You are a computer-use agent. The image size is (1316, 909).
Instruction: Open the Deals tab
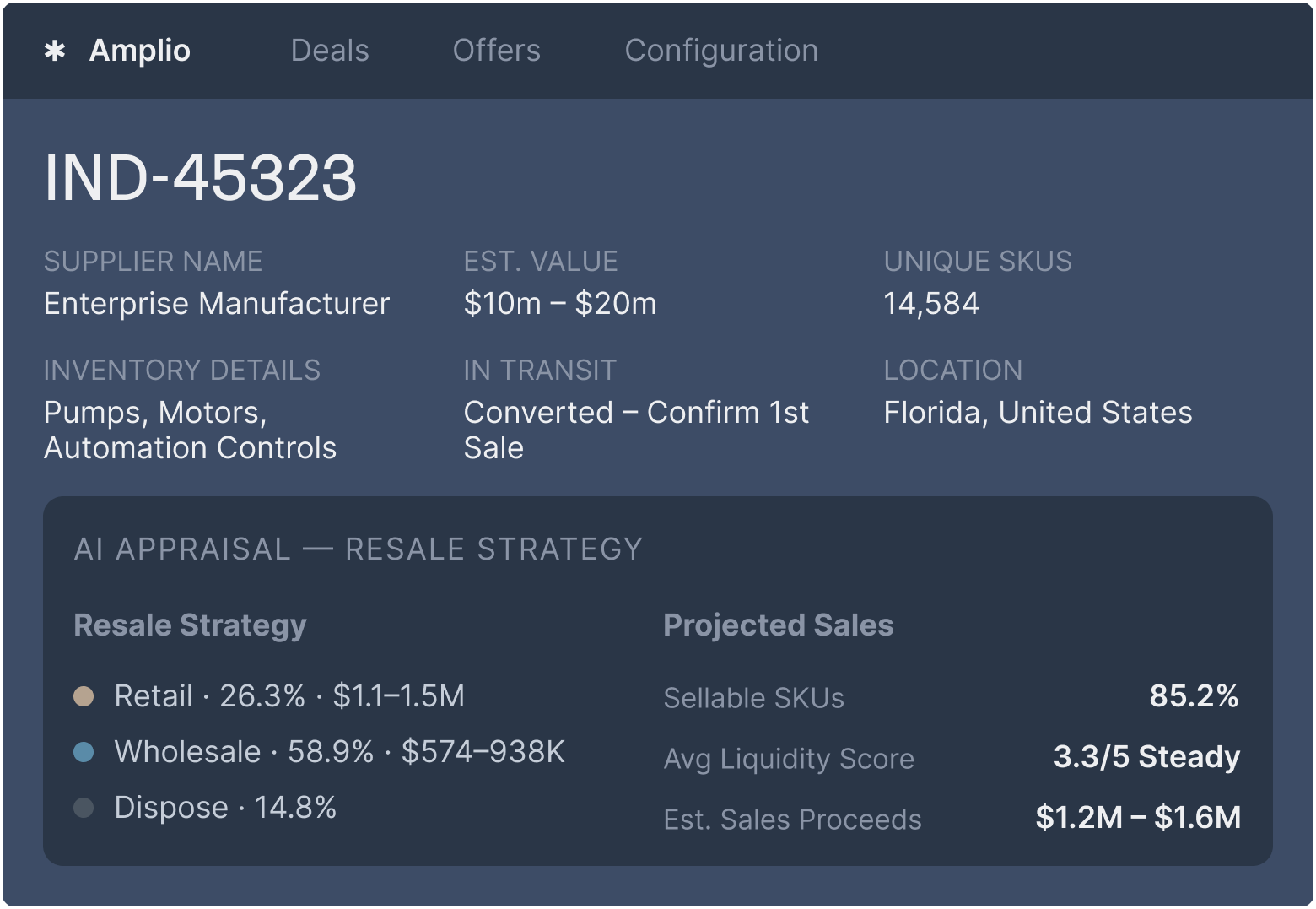330,51
